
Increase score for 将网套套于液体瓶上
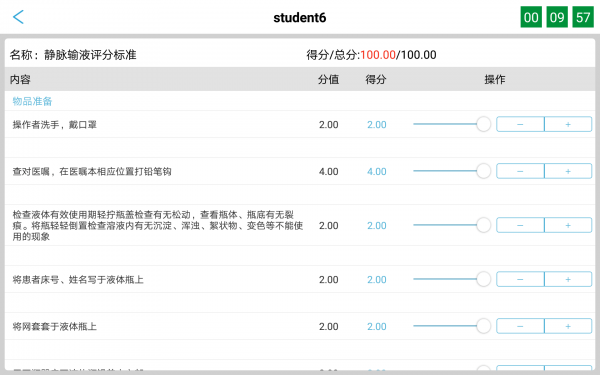568,326
